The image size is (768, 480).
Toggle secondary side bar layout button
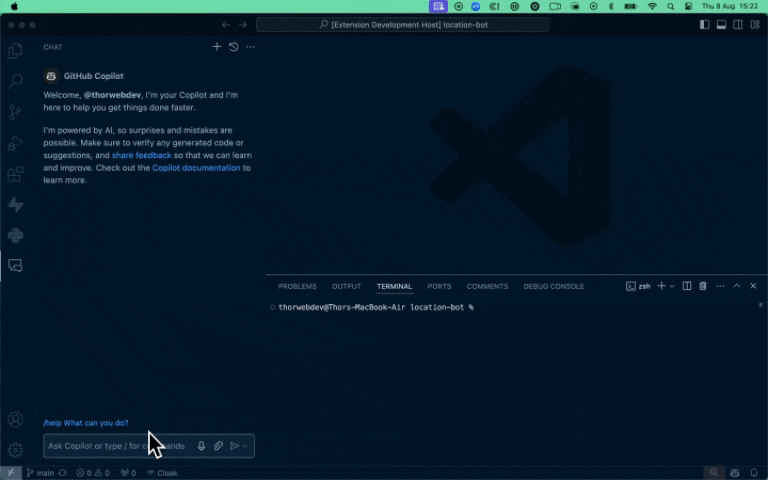pyautogui.click(x=737, y=24)
